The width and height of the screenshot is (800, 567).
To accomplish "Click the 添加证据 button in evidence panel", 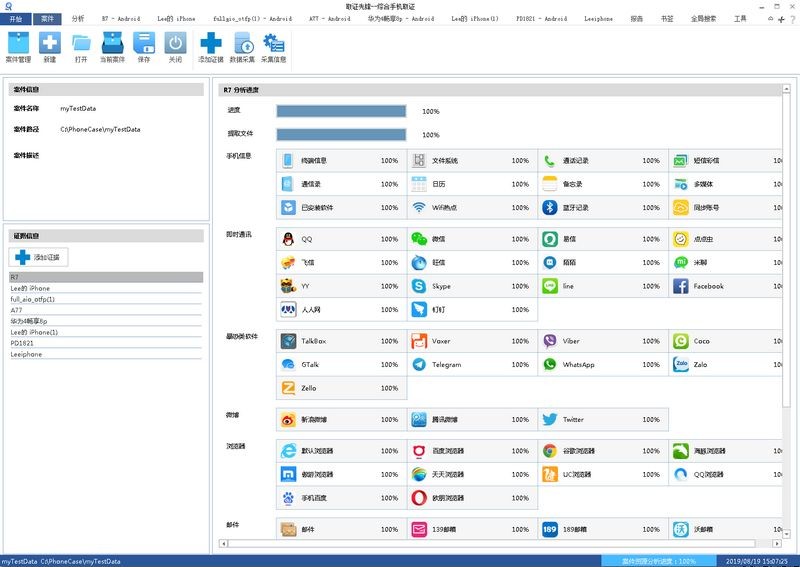I will pos(38,257).
